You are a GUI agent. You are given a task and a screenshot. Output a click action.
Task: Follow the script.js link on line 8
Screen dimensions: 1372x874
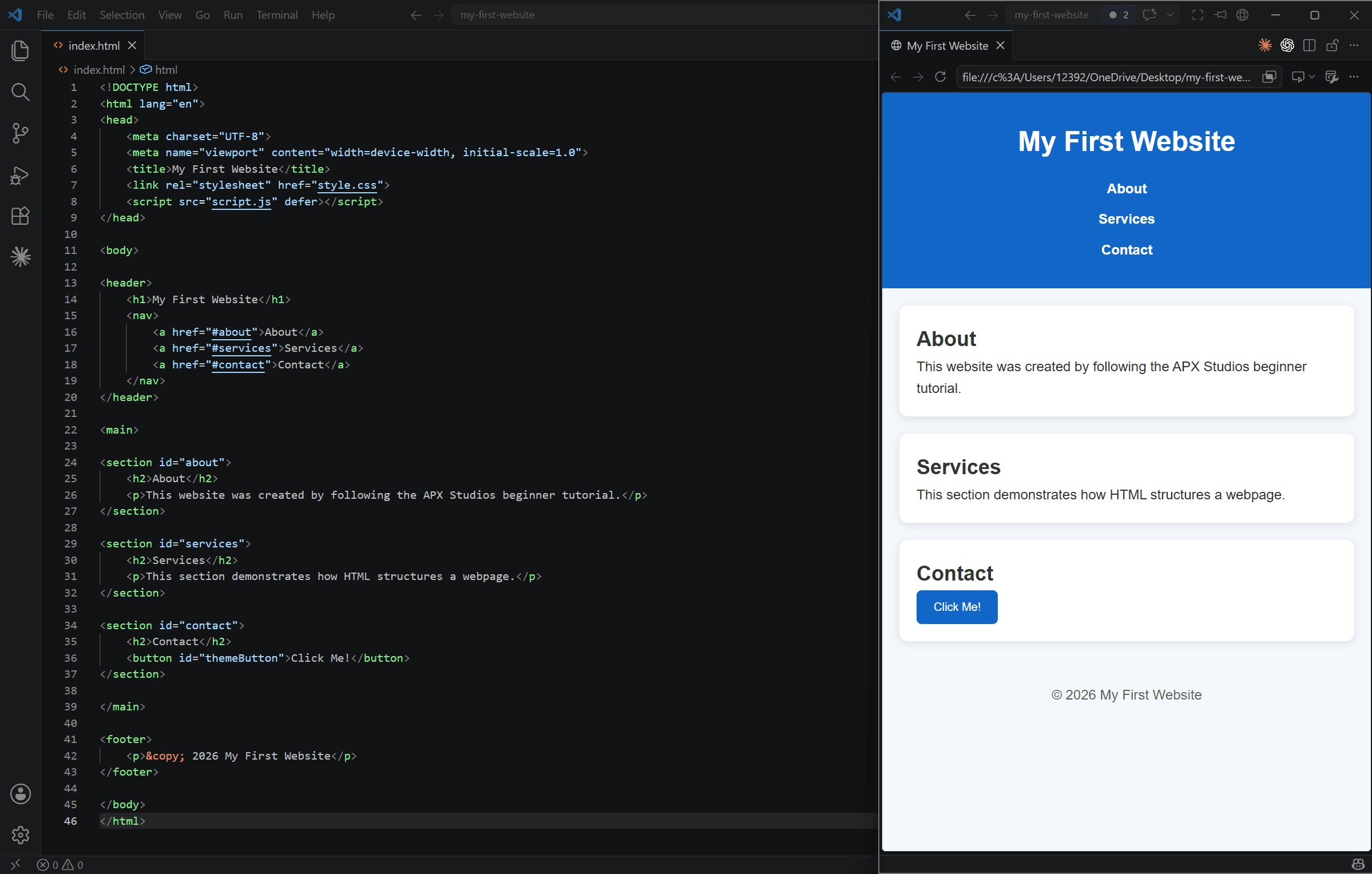pos(241,202)
